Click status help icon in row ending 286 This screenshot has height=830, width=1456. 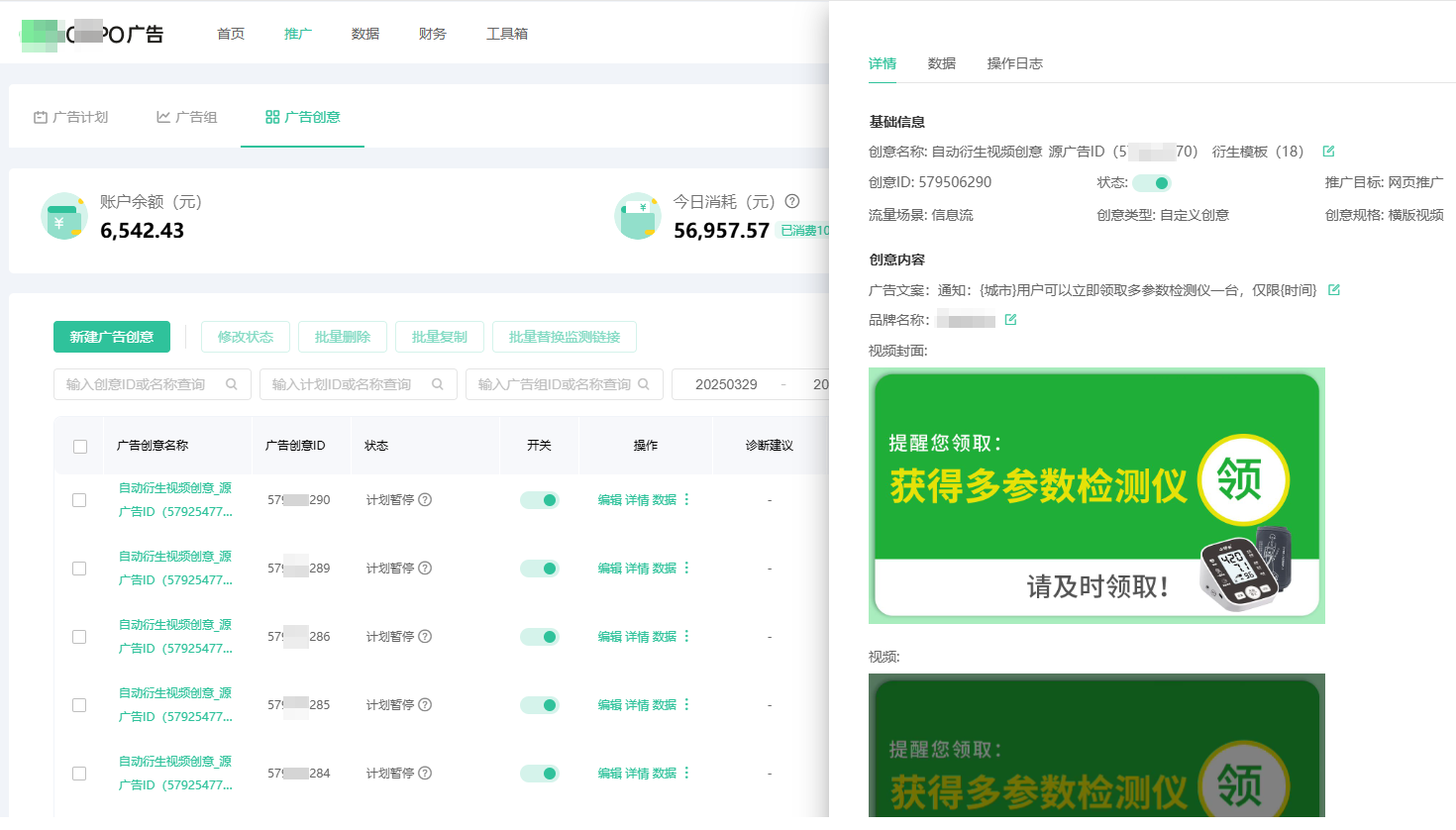tap(425, 637)
